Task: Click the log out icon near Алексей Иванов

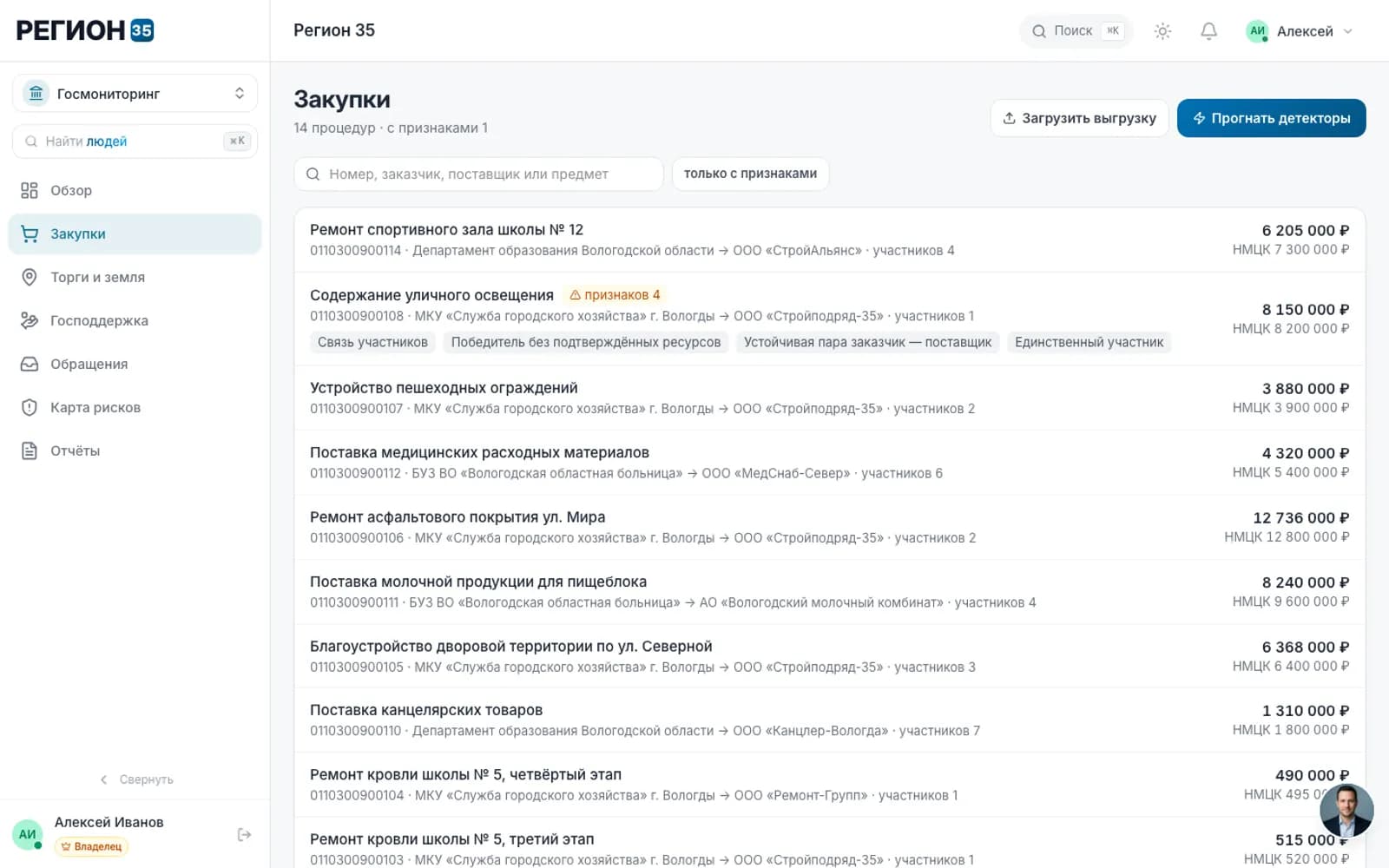Action: [244, 834]
